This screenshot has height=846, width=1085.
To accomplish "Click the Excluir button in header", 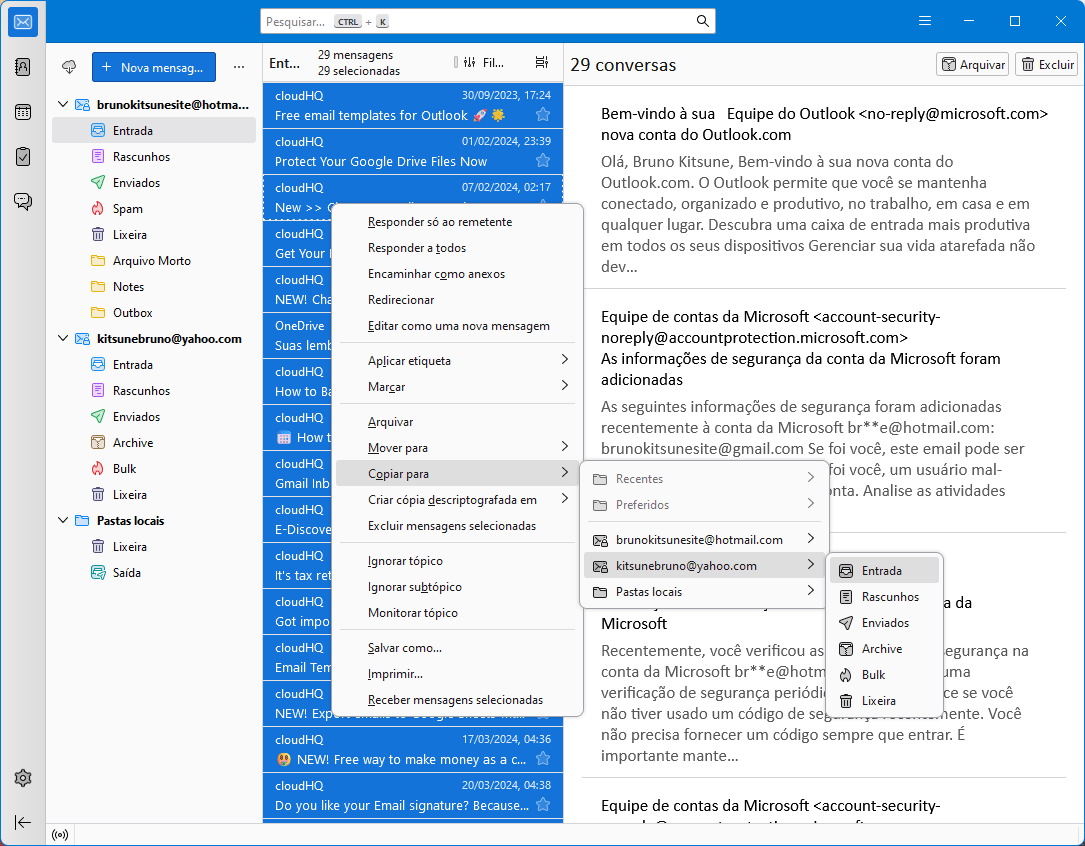I will (x=1047, y=64).
